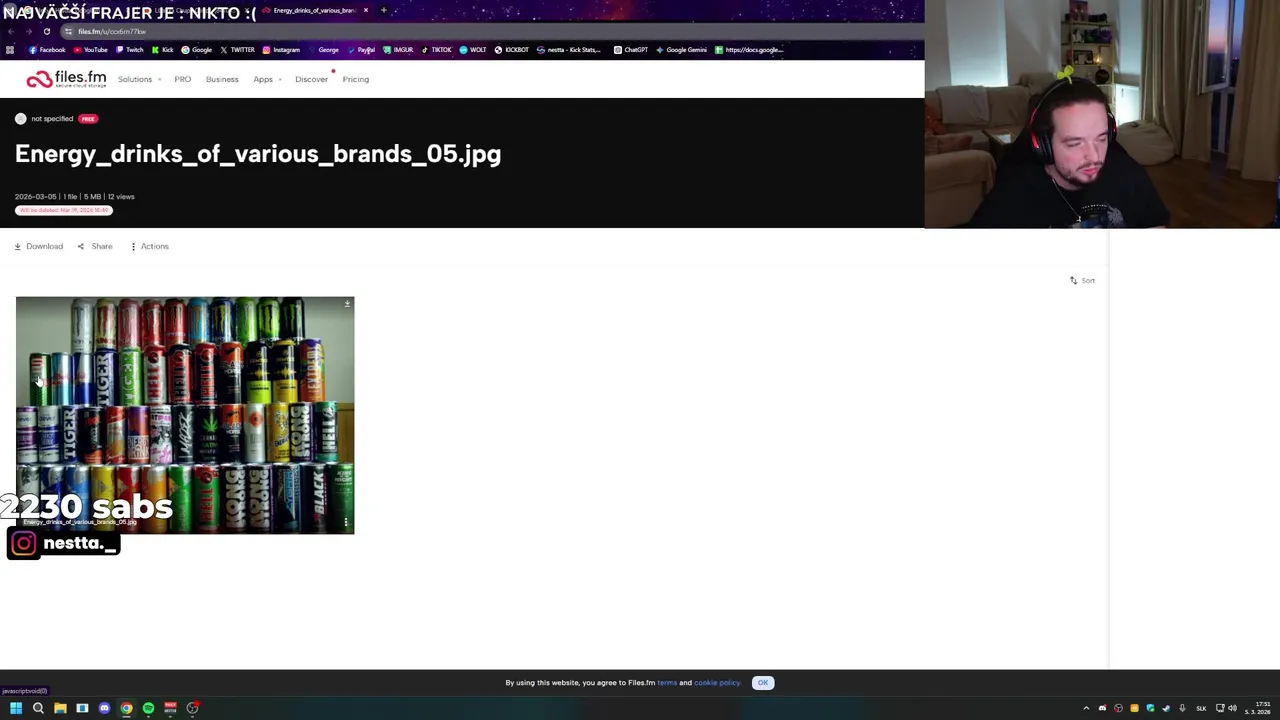Open Windows taskbar search

tap(38, 708)
